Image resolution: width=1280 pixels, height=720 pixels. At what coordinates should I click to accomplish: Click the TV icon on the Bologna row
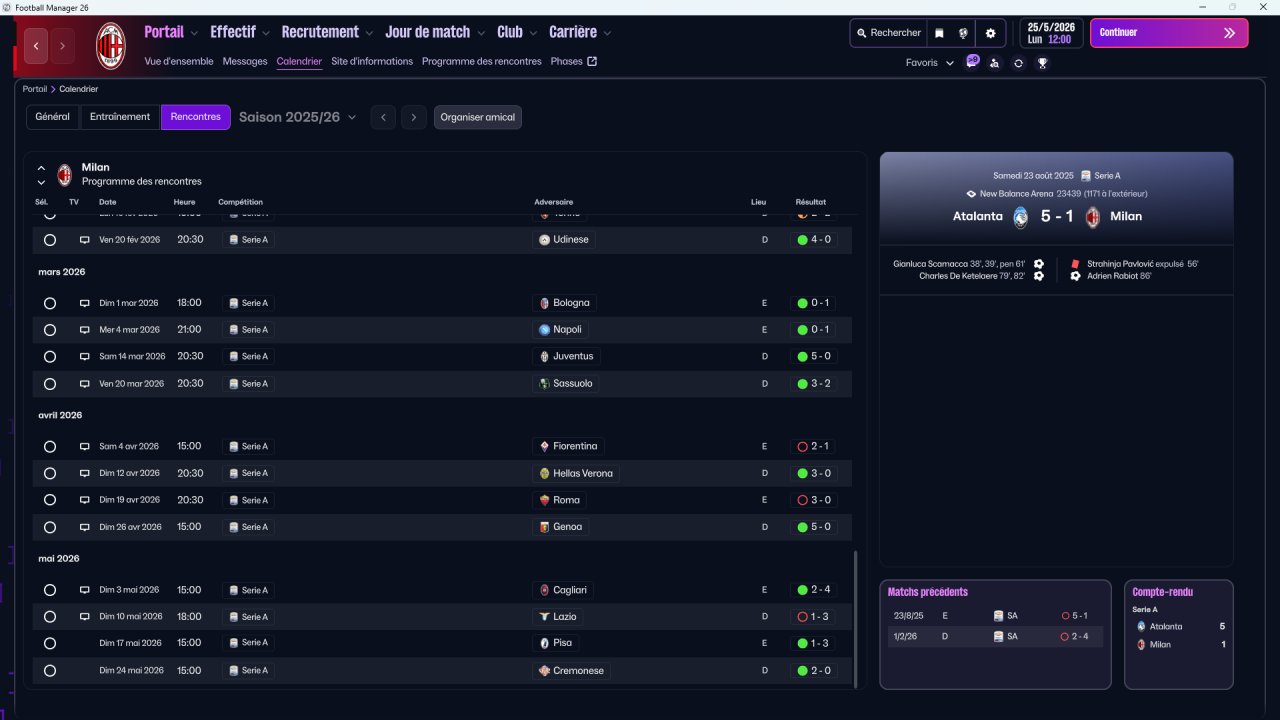(x=84, y=303)
